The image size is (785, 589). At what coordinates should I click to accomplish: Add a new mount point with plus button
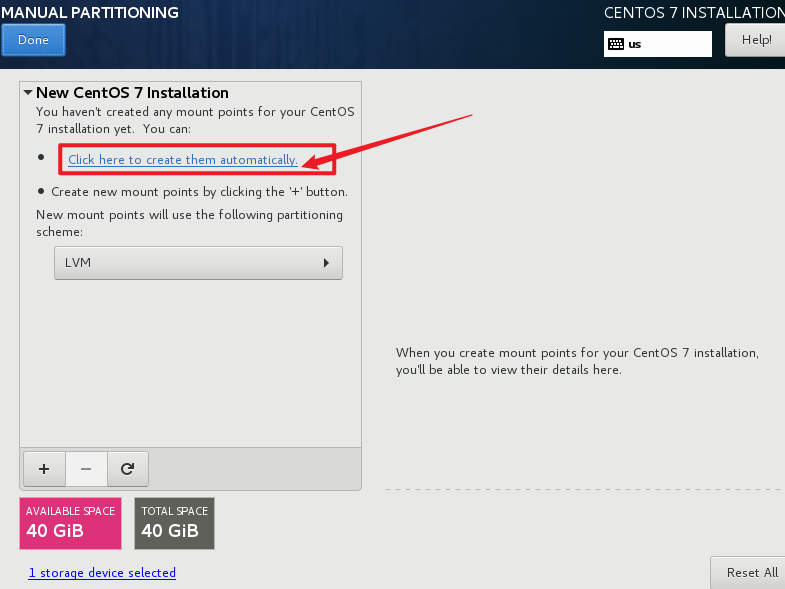click(44, 469)
